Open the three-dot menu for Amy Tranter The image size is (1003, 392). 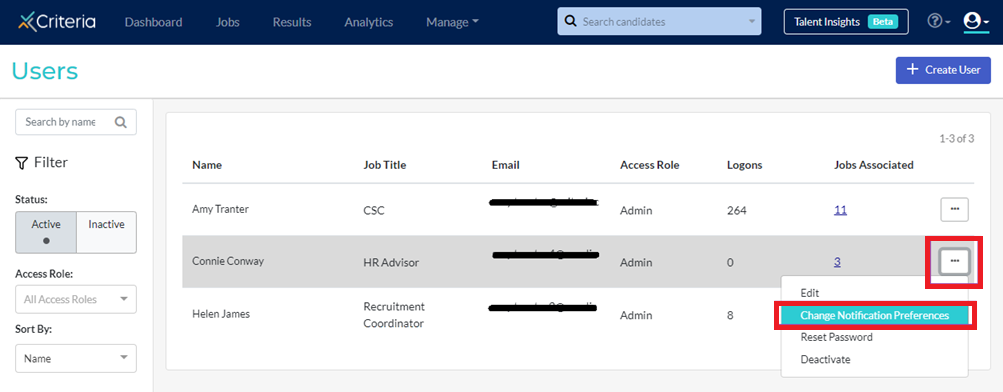pyautogui.click(x=954, y=209)
